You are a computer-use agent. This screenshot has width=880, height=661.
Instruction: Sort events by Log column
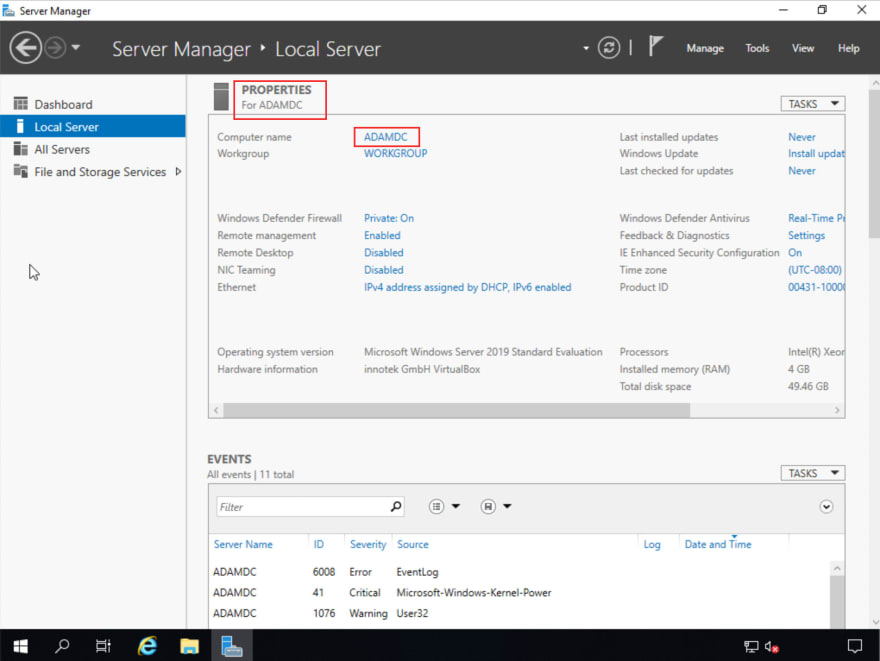652,544
